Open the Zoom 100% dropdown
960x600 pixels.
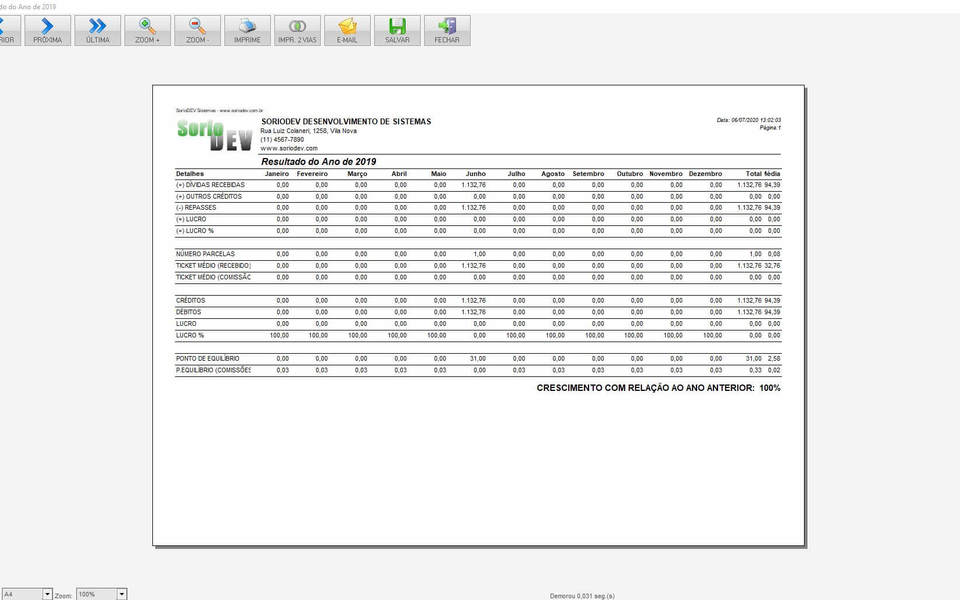[x=121, y=594]
